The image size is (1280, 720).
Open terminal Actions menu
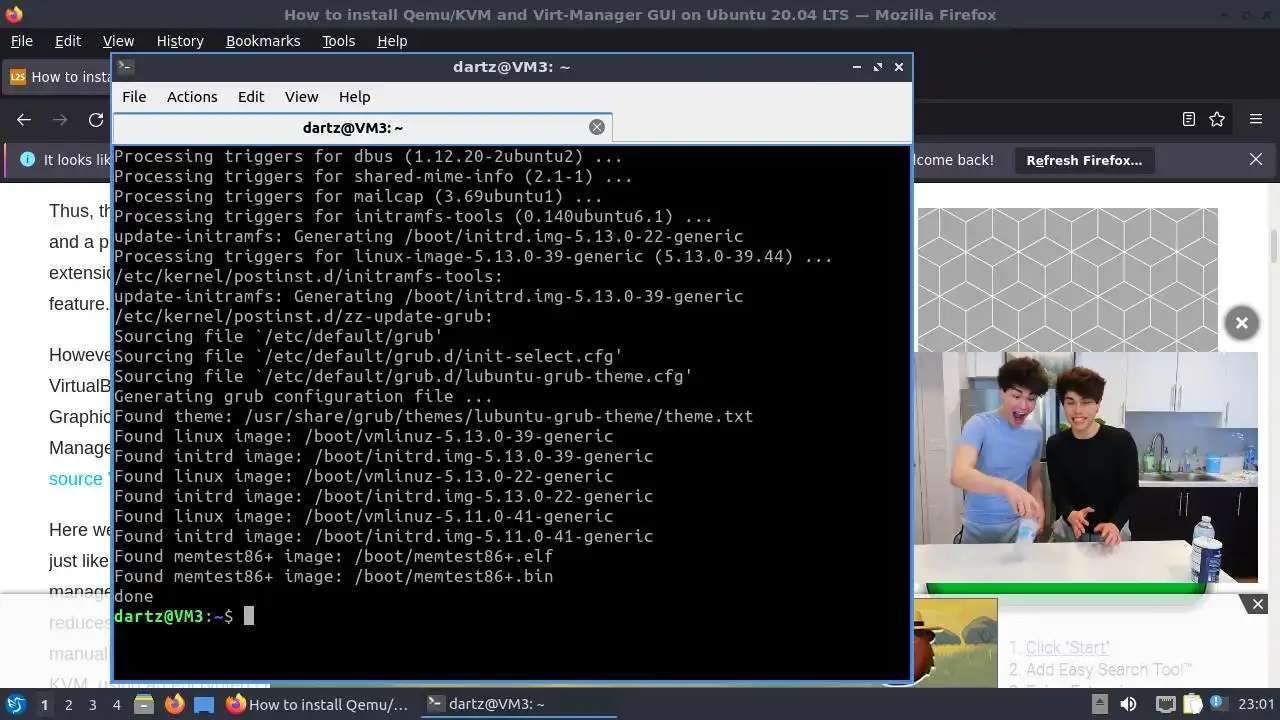tap(192, 97)
